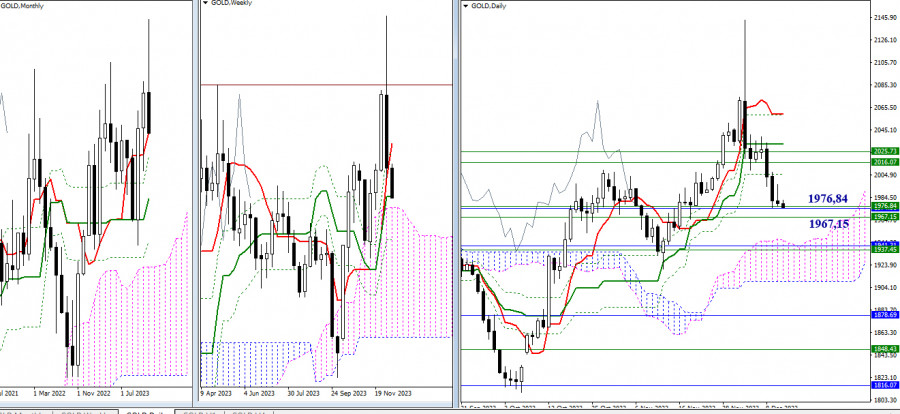Select the GOLD,Weekly chart title

coord(229,3)
